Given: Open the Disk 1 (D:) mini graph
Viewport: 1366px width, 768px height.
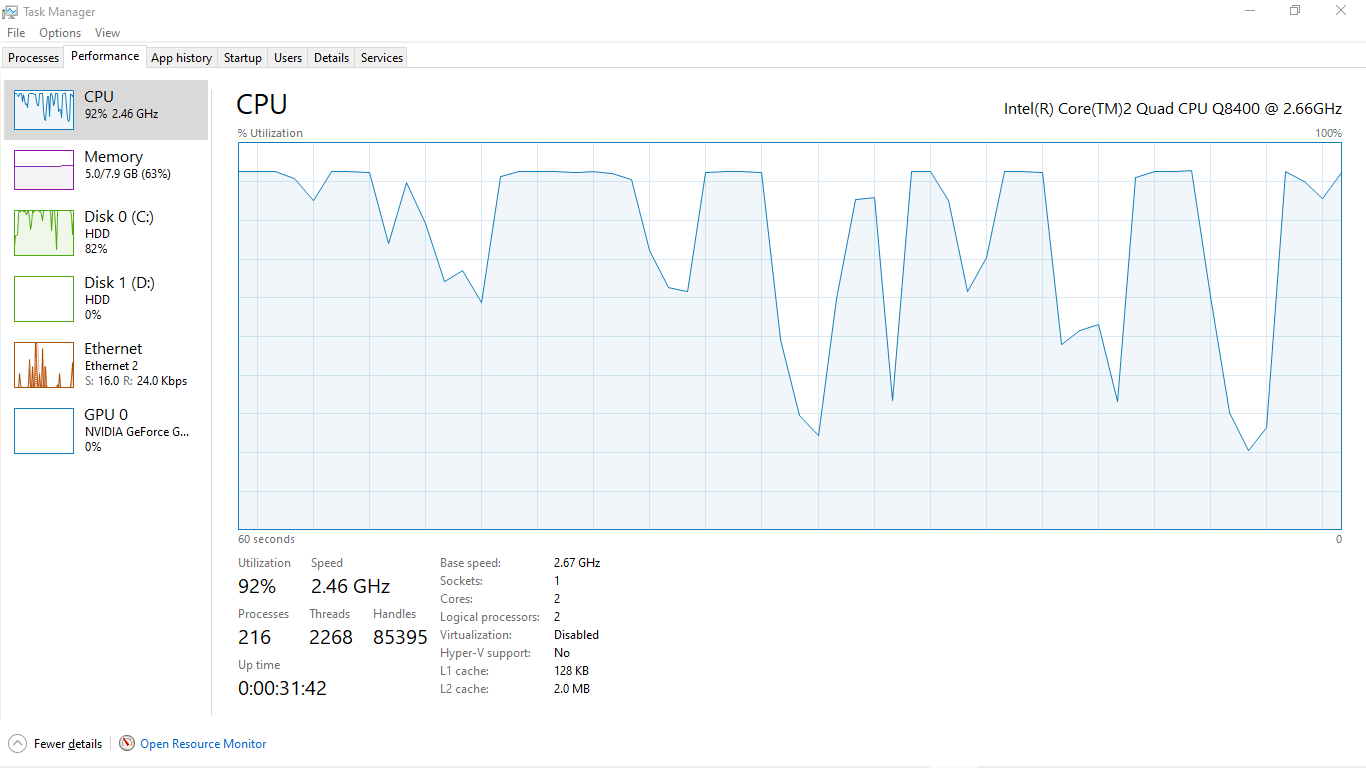Looking at the screenshot, I should point(44,299).
